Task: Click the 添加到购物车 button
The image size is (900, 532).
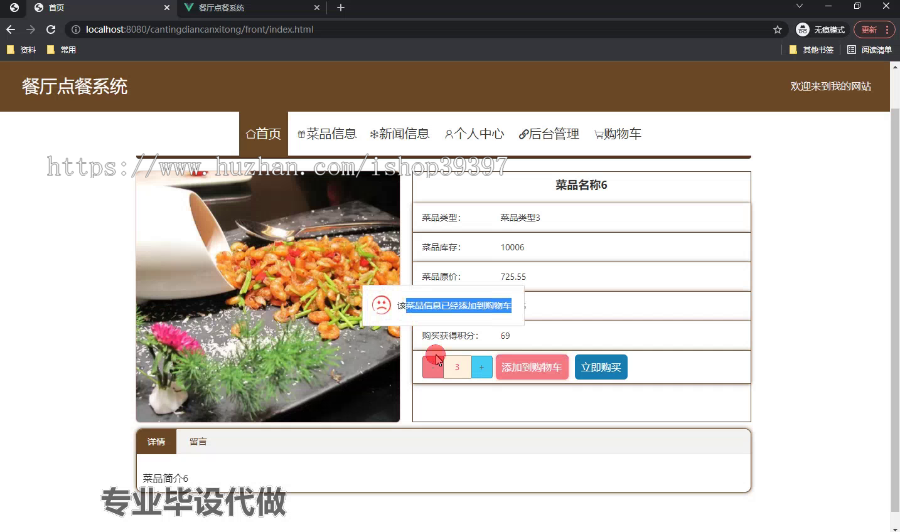Action: click(x=532, y=367)
